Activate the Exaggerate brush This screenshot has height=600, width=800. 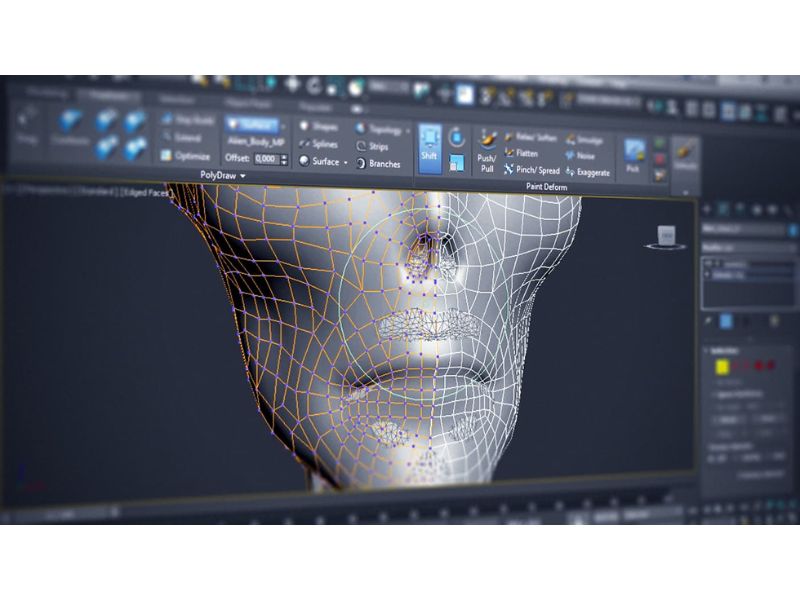[592, 171]
